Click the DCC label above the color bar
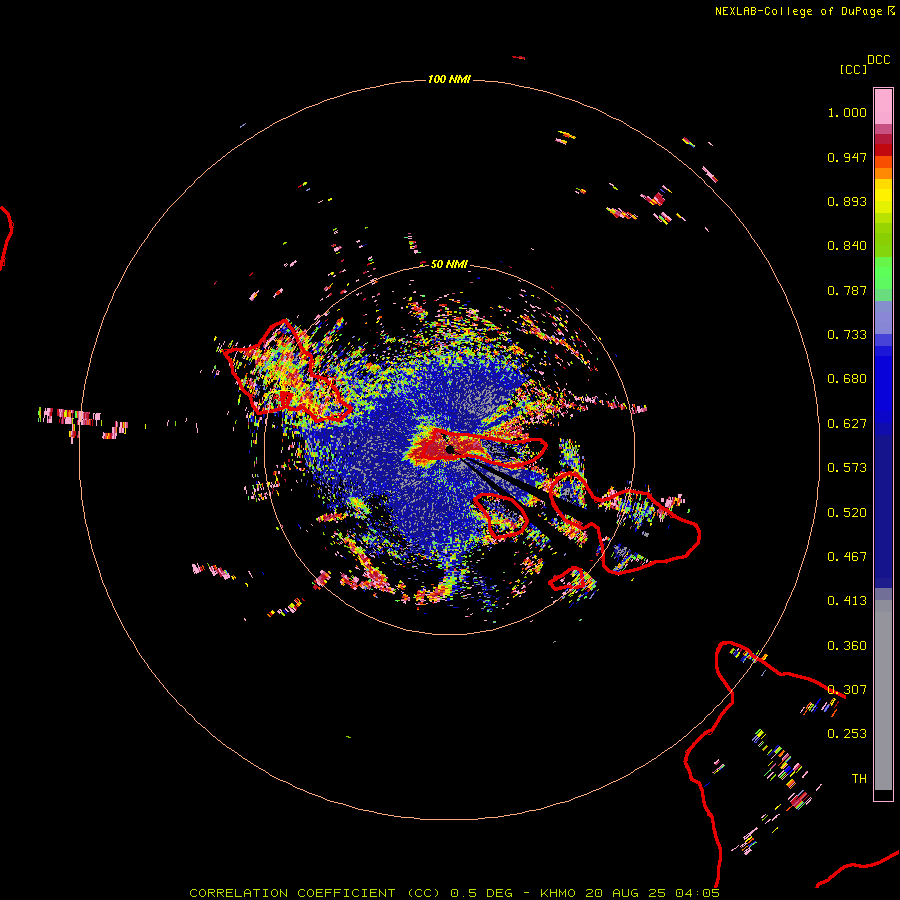Image resolution: width=900 pixels, height=900 pixels. 879,60
